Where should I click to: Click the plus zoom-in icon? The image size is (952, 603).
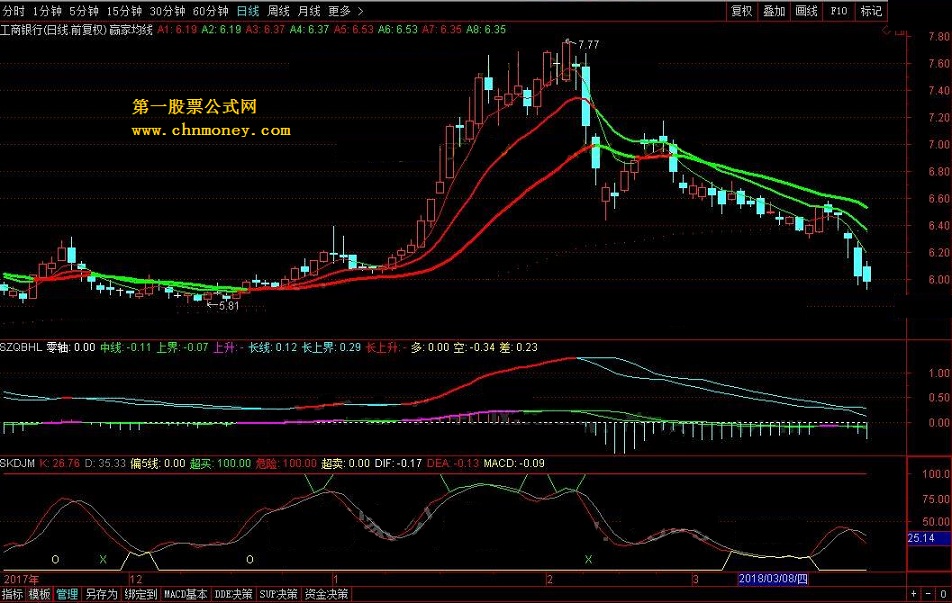point(914,594)
